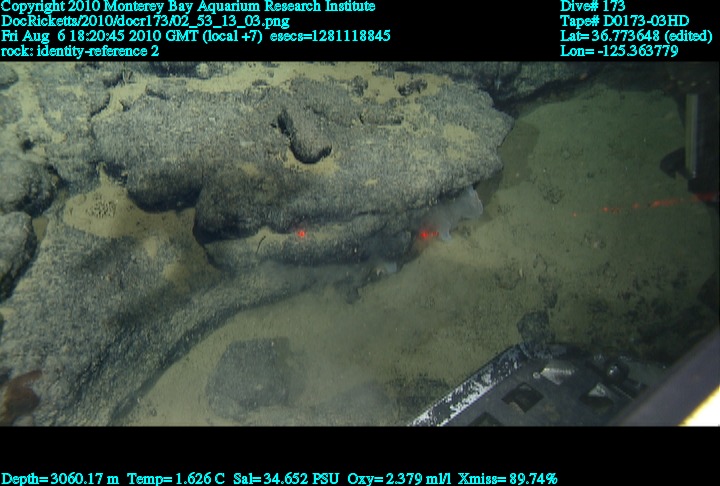Click the "Tape# D0173-03HD" label
Image resolution: width=720 pixels, height=486 pixels.
coord(624,21)
